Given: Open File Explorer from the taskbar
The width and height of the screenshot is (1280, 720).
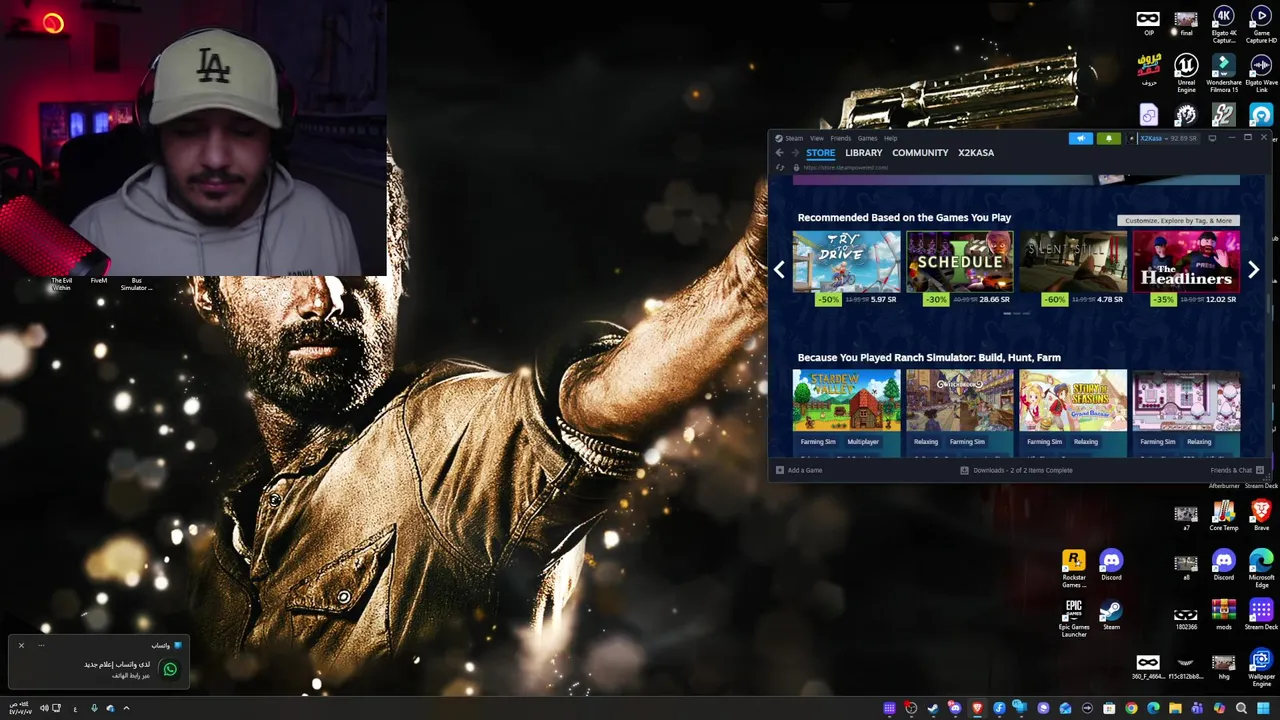Looking at the screenshot, I should coord(1175,708).
